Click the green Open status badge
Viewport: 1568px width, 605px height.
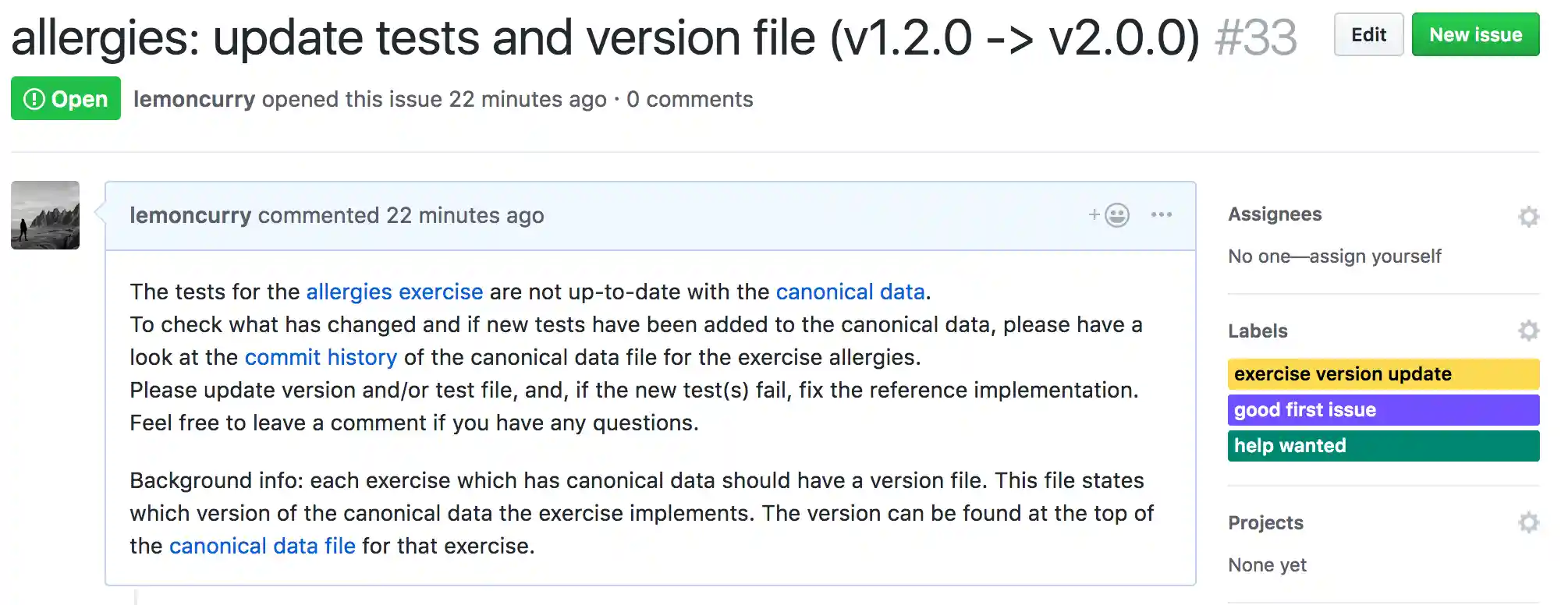point(66,99)
